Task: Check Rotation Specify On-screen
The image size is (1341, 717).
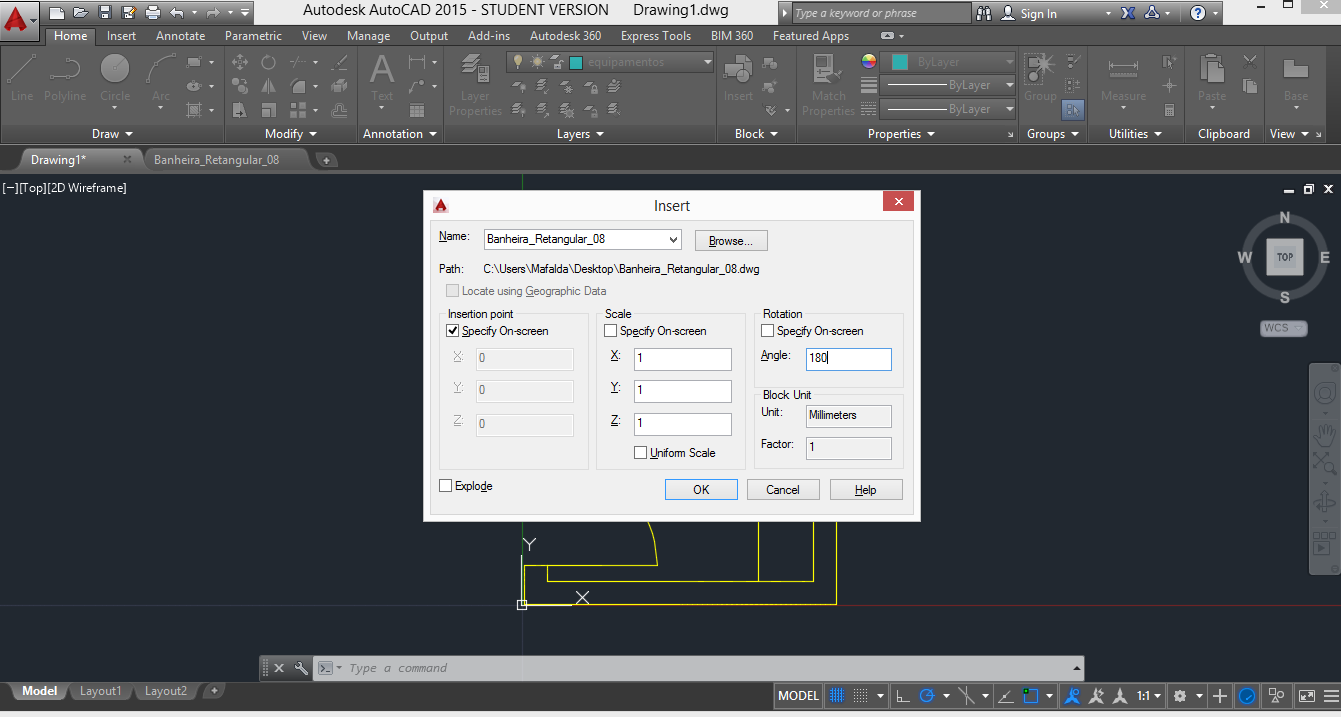Action: coord(768,331)
